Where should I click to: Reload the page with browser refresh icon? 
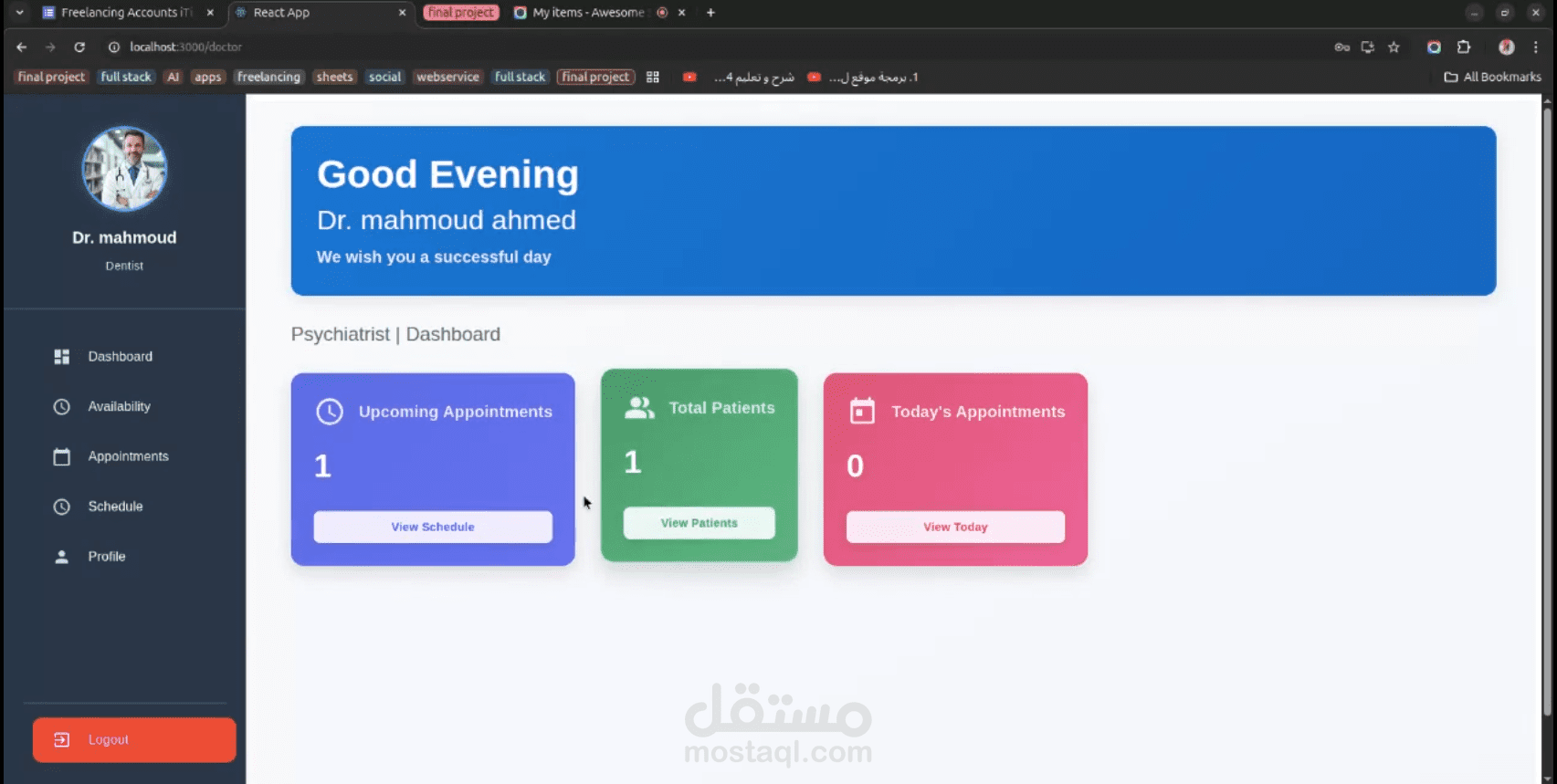pos(79,47)
